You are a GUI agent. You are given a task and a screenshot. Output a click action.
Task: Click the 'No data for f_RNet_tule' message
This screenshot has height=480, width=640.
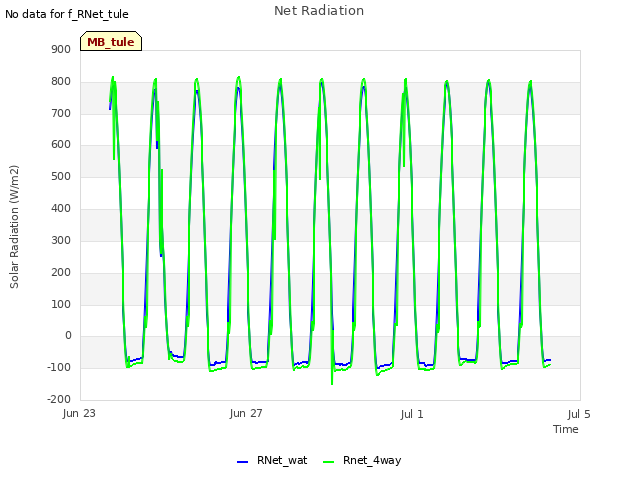click(x=67, y=14)
